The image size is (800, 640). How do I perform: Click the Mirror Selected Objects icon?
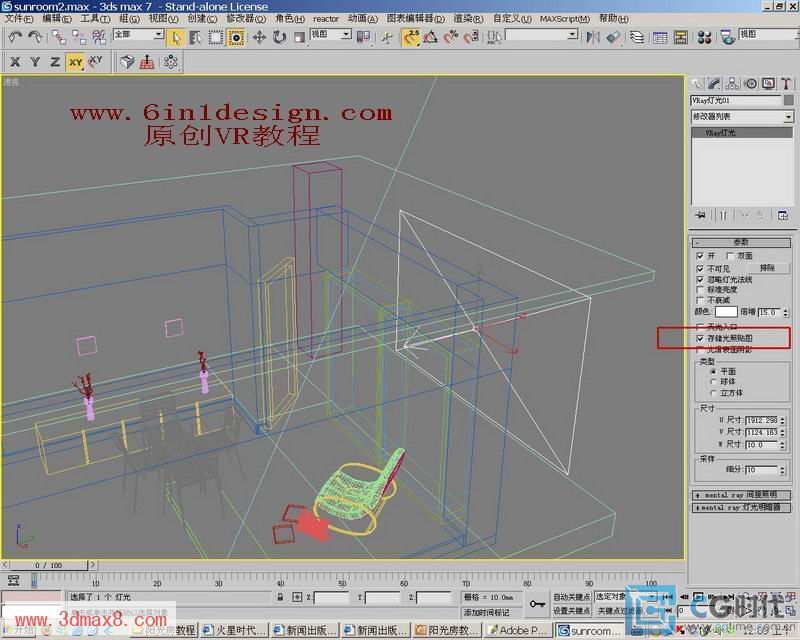[592, 37]
